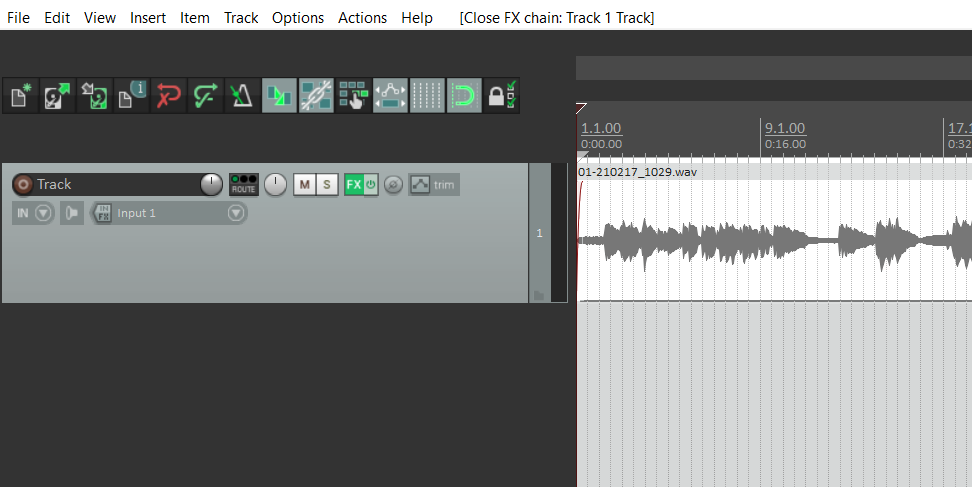
Task: Click the track envelope icon
Action: click(x=420, y=185)
